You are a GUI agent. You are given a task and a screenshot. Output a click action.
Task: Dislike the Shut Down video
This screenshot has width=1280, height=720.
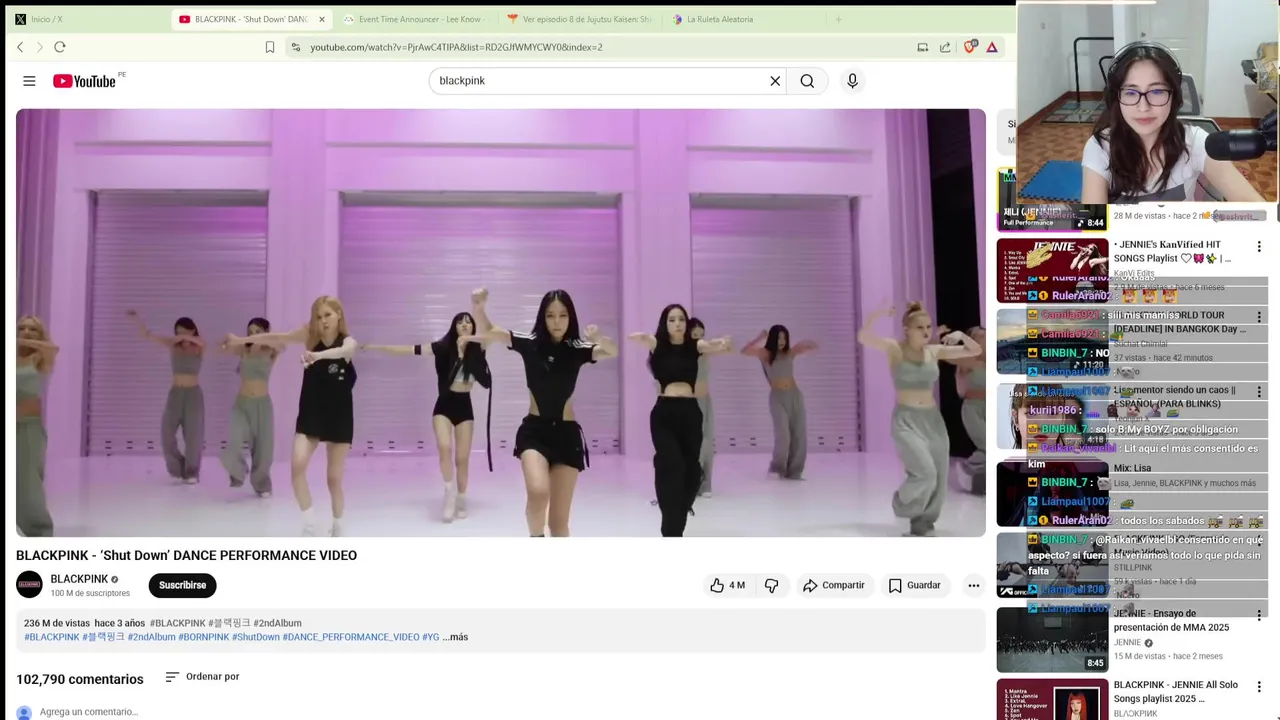[x=771, y=585]
